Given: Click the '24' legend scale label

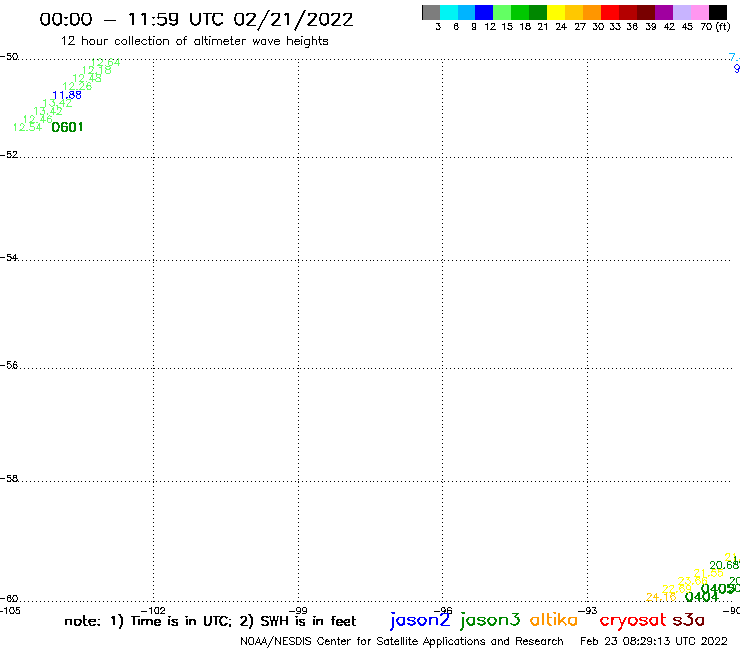Looking at the screenshot, I should [561, 27].
